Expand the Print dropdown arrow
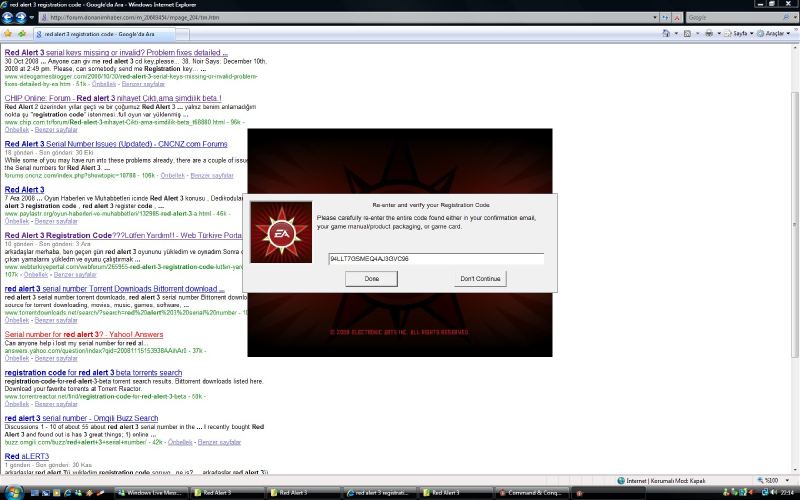 coord(719,34)
